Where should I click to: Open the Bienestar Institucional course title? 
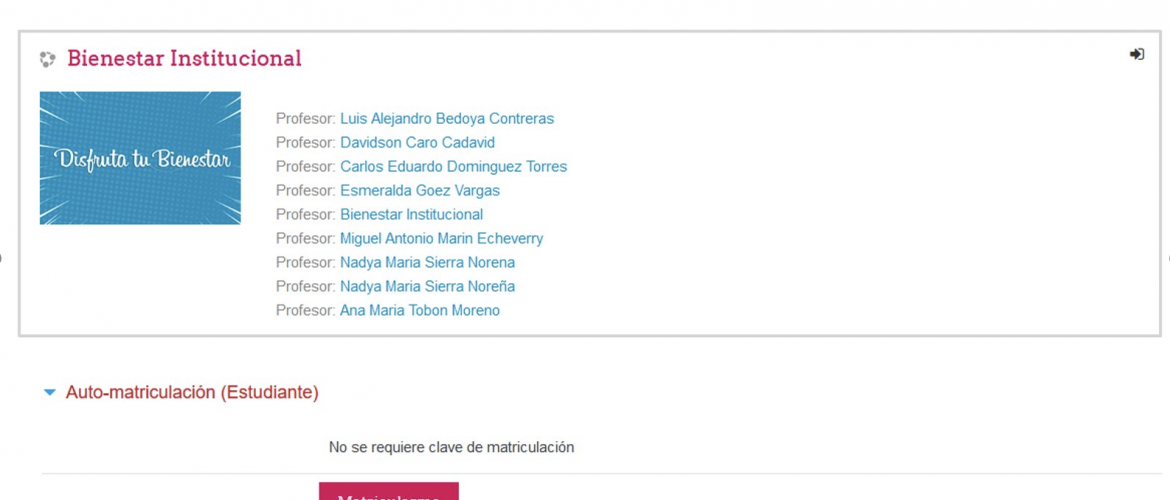(x=184, y=58)
